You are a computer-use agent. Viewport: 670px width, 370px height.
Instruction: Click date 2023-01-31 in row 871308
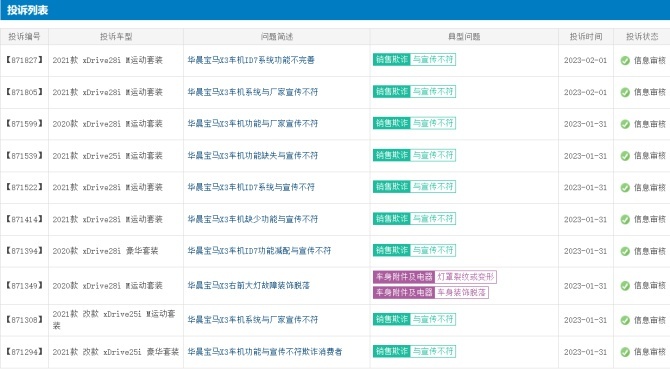(x=585, y=320)
